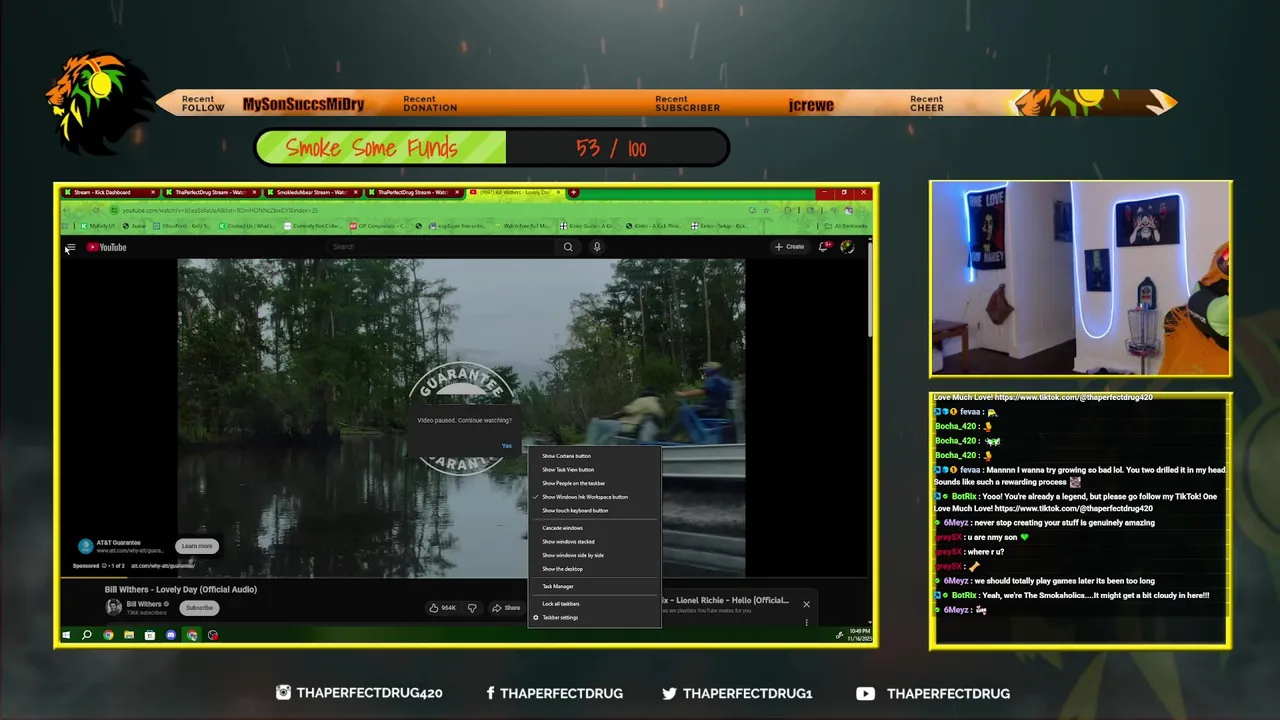Screen dimensions: 1280x720
Task: Click Learn more on the AT&T ad
Action: pos(197,546)
